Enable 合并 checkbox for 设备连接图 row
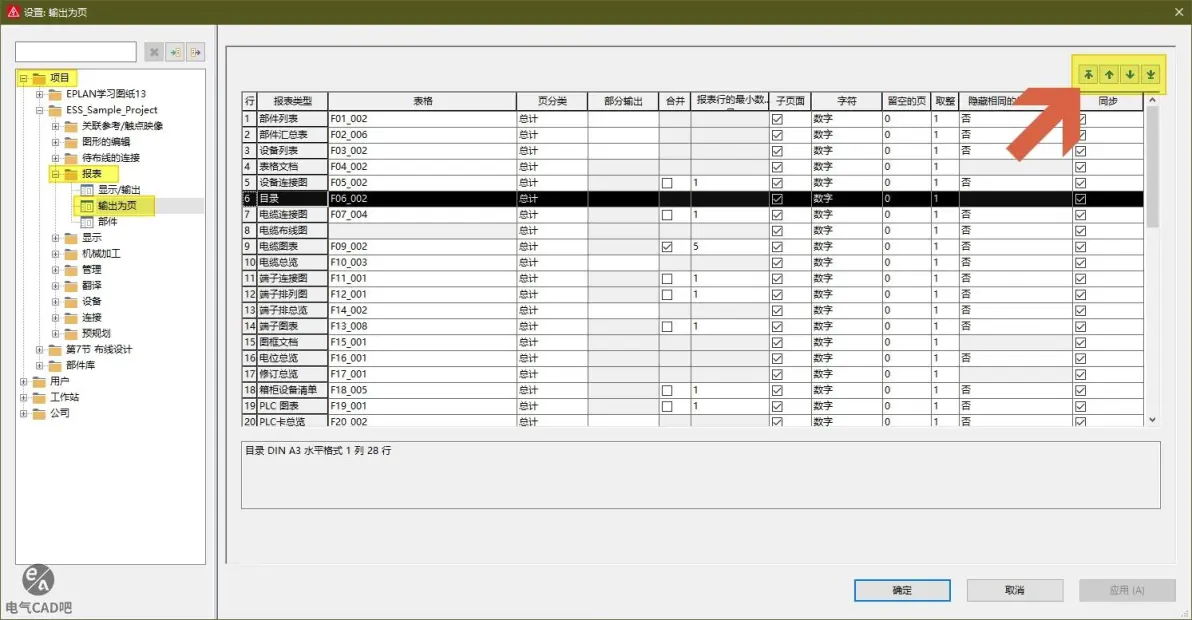This screenshot has height=620, width=1192. coord(667,183)
